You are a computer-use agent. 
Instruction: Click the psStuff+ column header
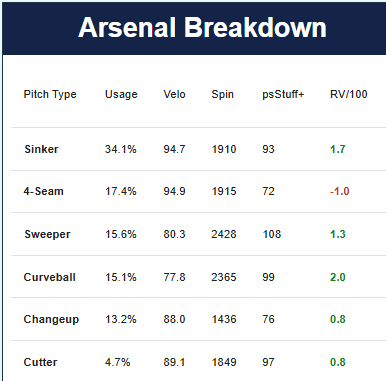pos(283,95)
